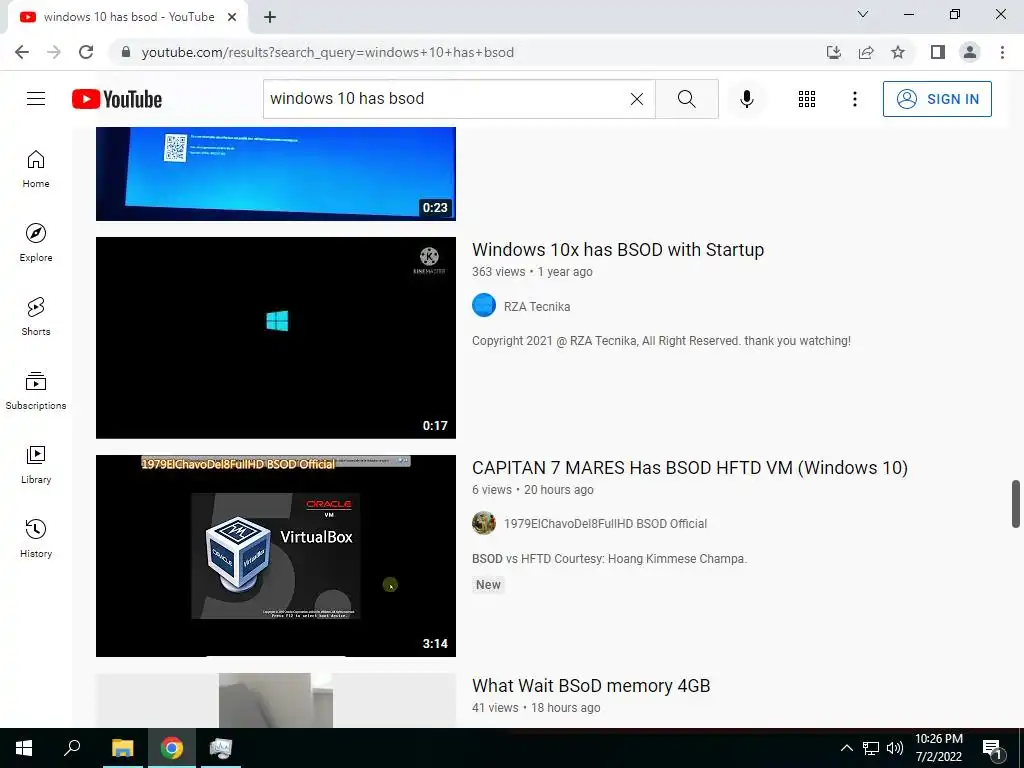This screenshot has width=1024, height=768.
Task: Click the site lock icon
Action: 126,52
